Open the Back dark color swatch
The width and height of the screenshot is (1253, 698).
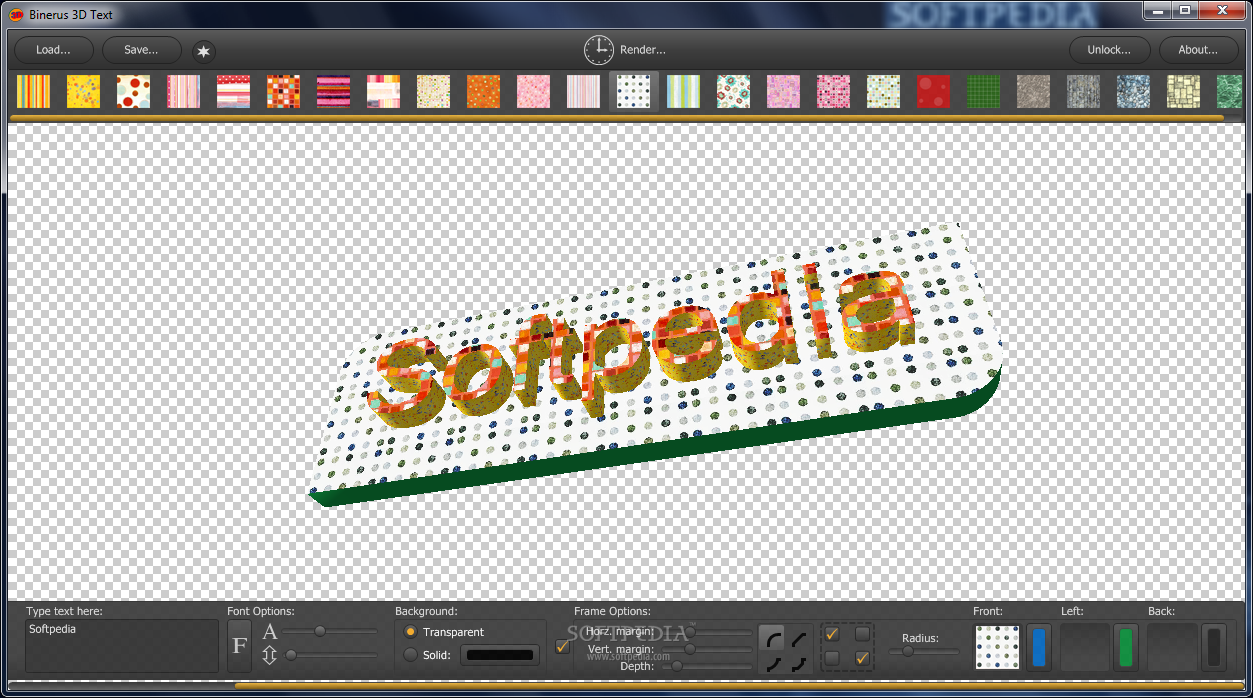click(1213, 648)
